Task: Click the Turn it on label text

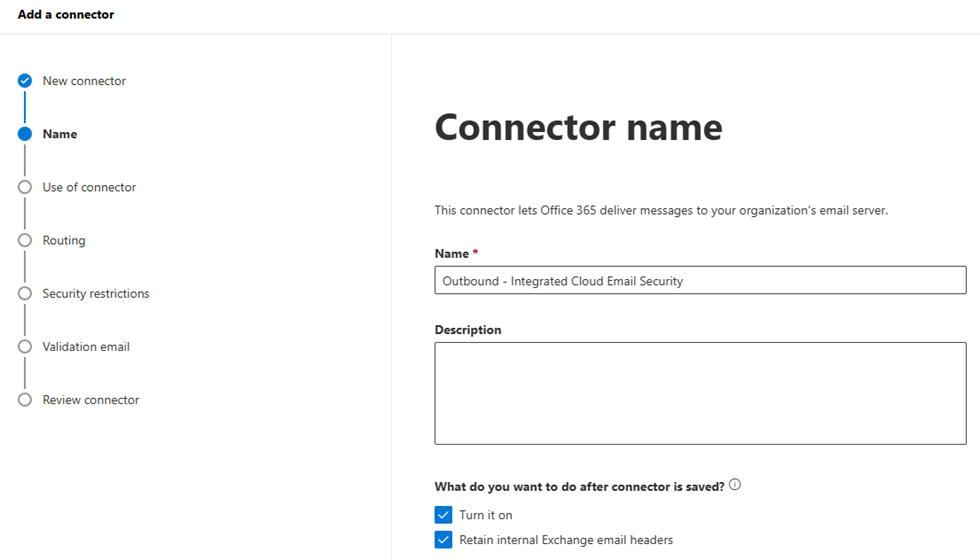Action: pos(486,515)
